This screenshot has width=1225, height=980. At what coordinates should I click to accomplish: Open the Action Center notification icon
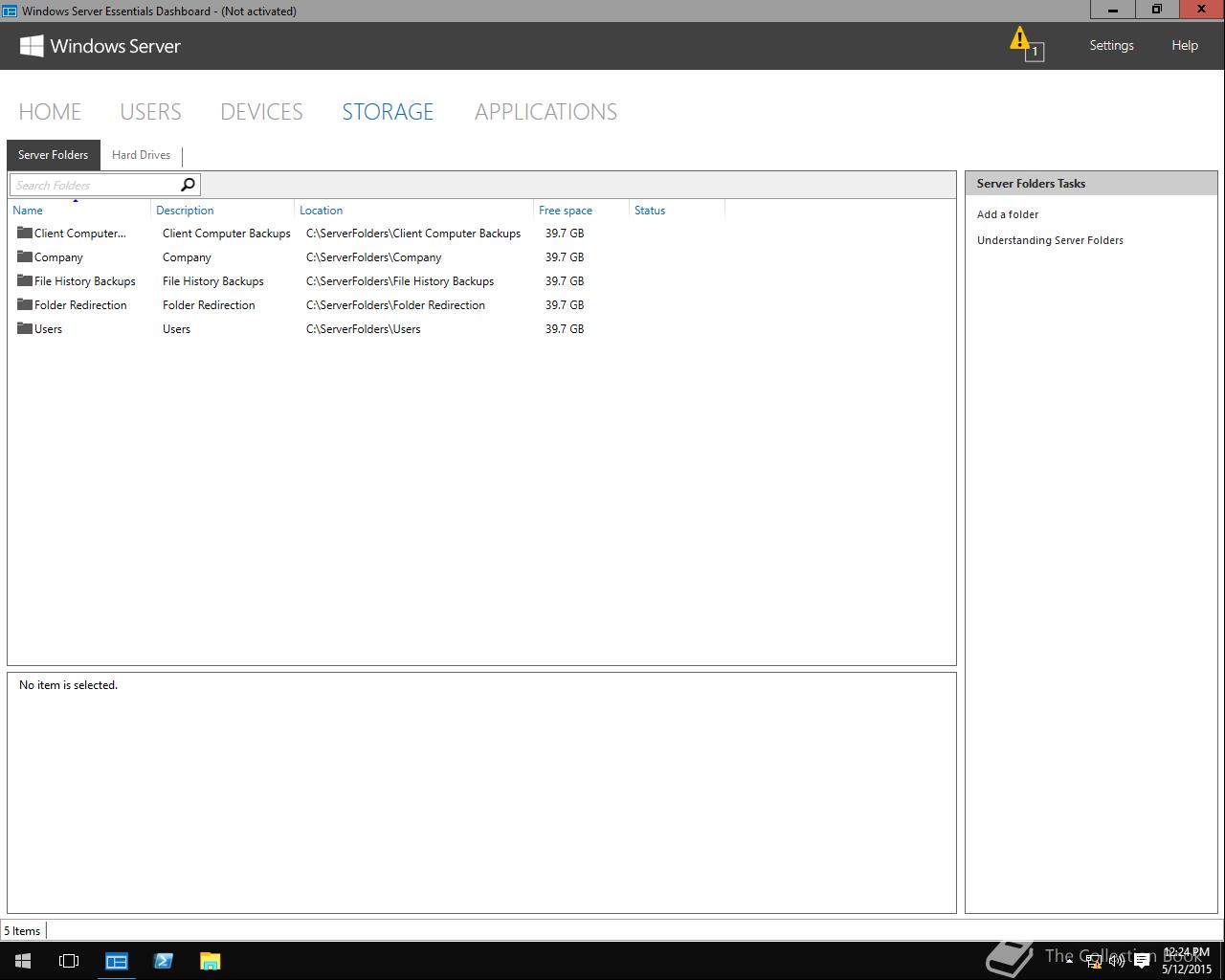[1142, 962]
